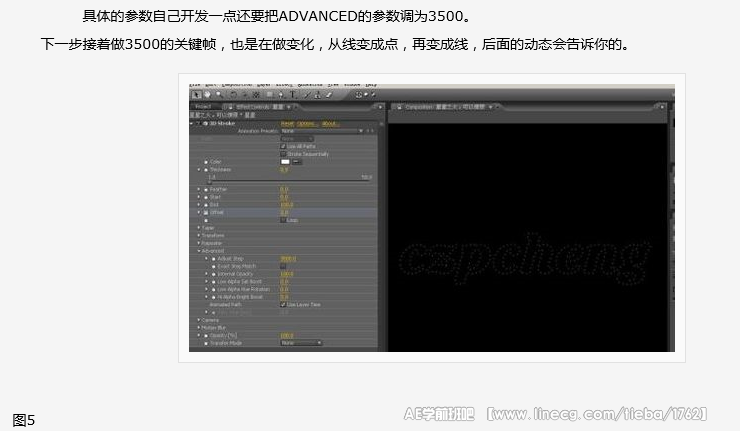This screenshot has height=431, width=740.
Task: Toggle the Stroke Sequentially checkbox
Action: tap(283, 154)
